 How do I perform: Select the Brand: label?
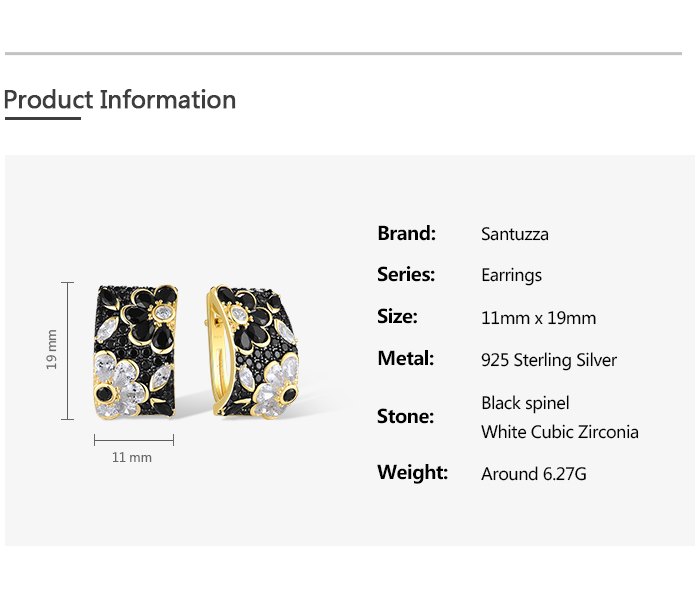point(406,234)
